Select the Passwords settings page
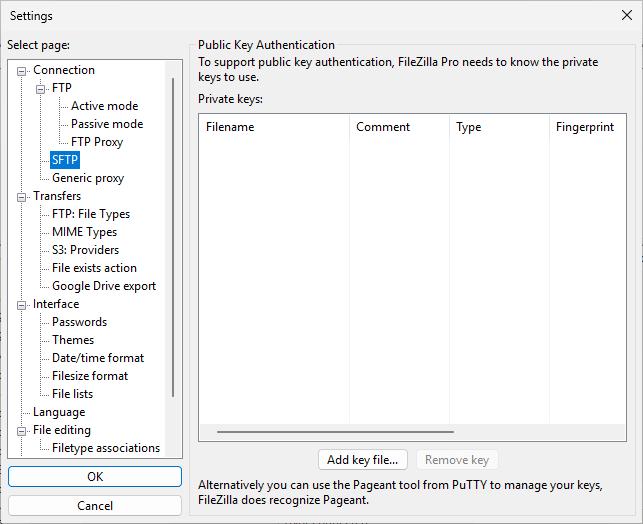Screen dimensions: 643x524 point(79,322)
